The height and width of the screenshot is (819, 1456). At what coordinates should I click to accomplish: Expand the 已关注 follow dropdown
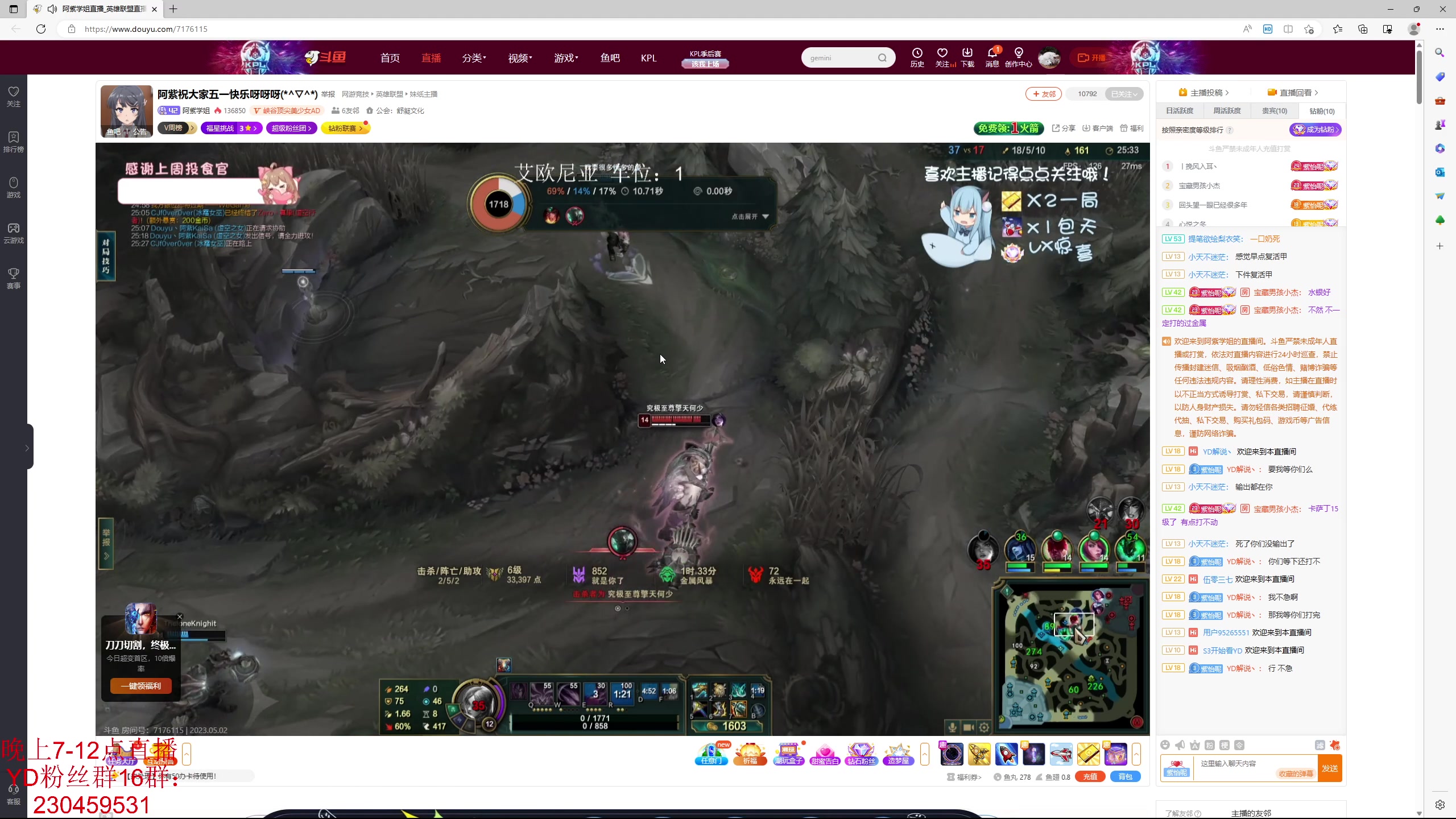point(1124,94)
